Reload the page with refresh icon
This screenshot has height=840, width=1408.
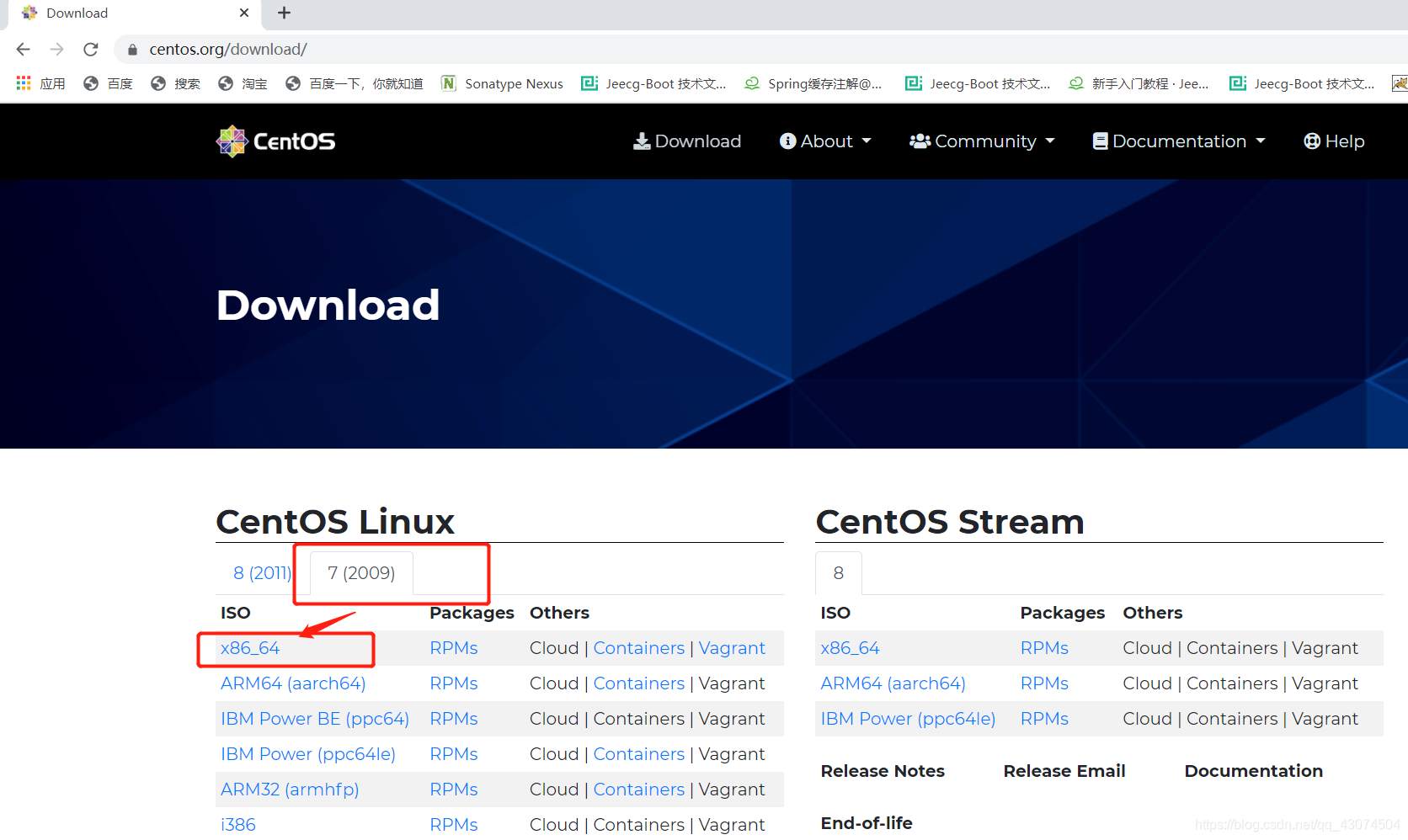[x=91, y=50]
